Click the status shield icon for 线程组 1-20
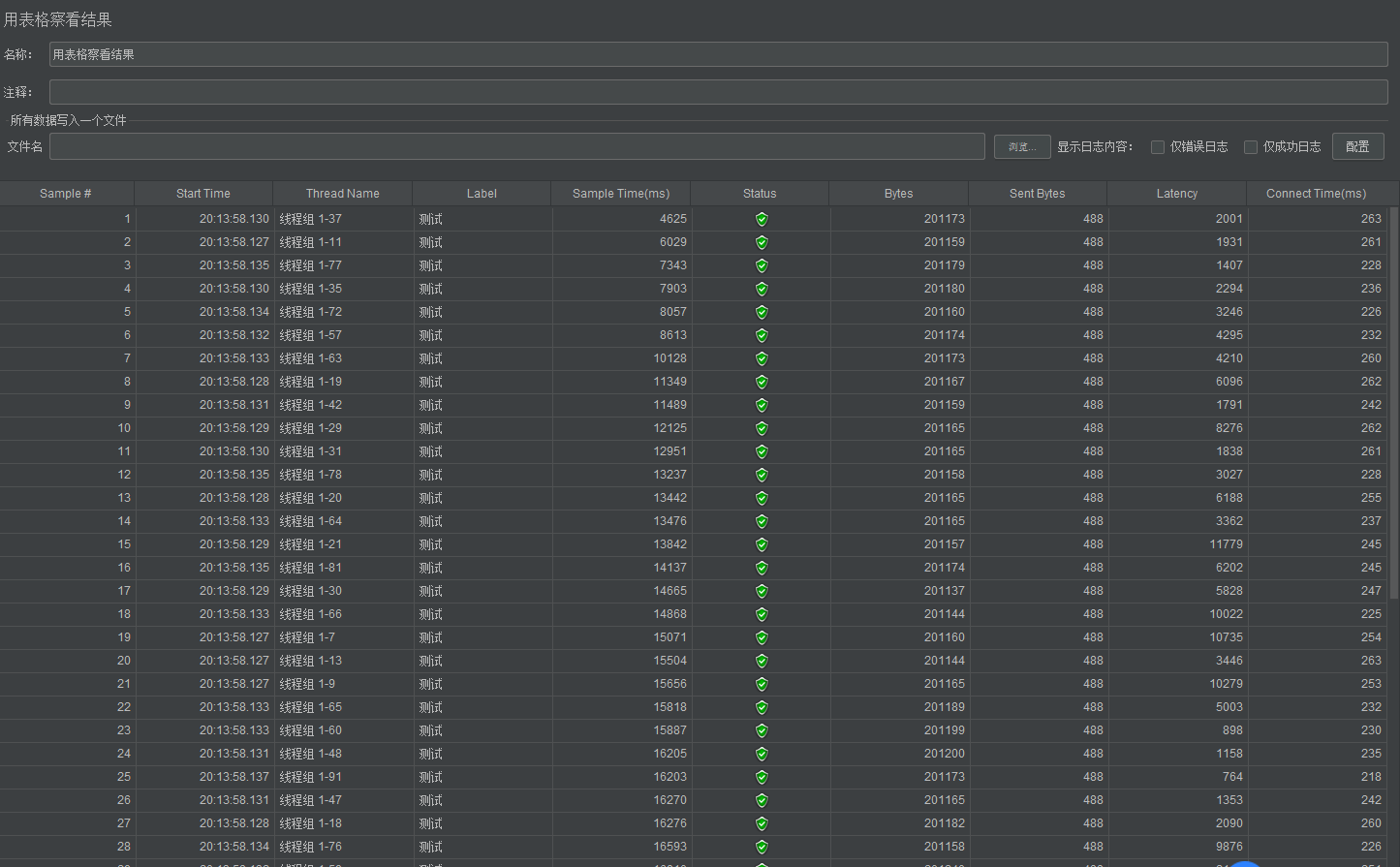 [762, 498]
